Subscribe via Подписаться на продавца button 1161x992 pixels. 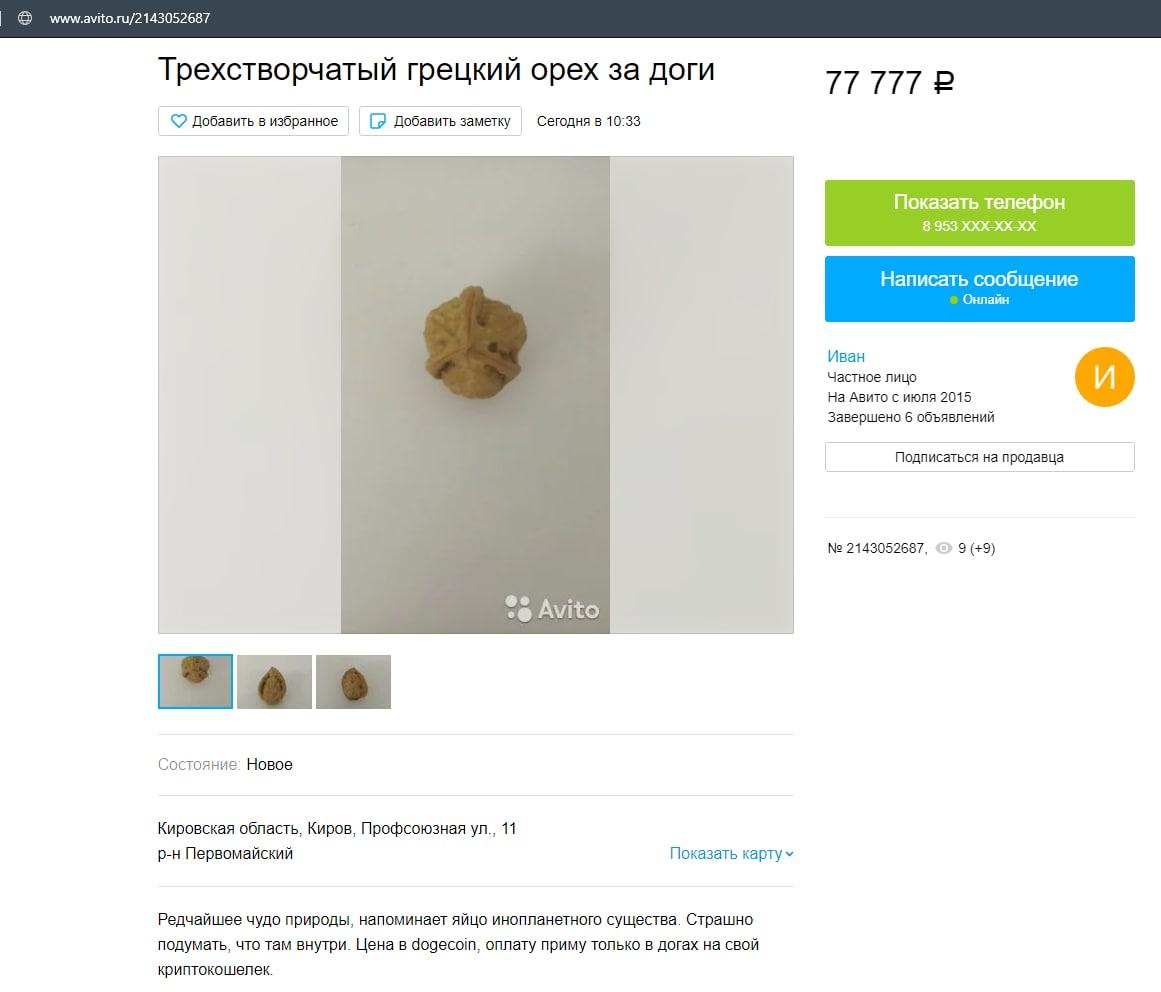point(980,457)
